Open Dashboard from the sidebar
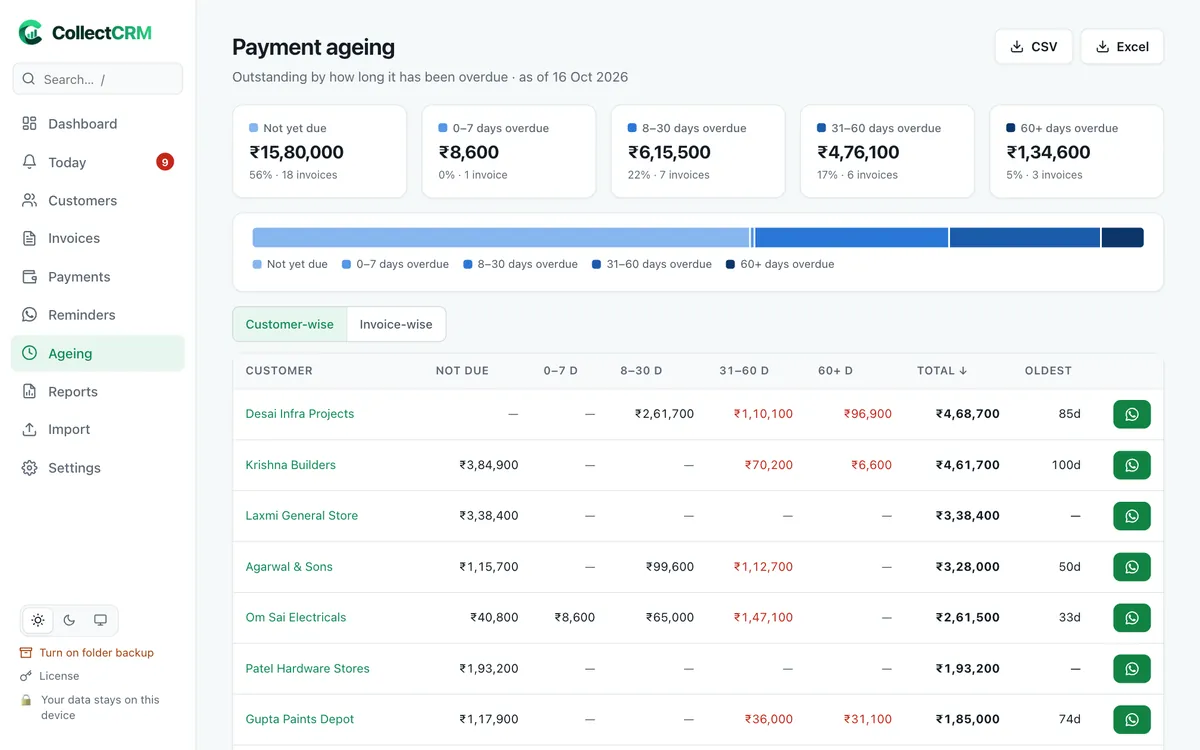Viewport: 1200px width, 750px height. 98,124
